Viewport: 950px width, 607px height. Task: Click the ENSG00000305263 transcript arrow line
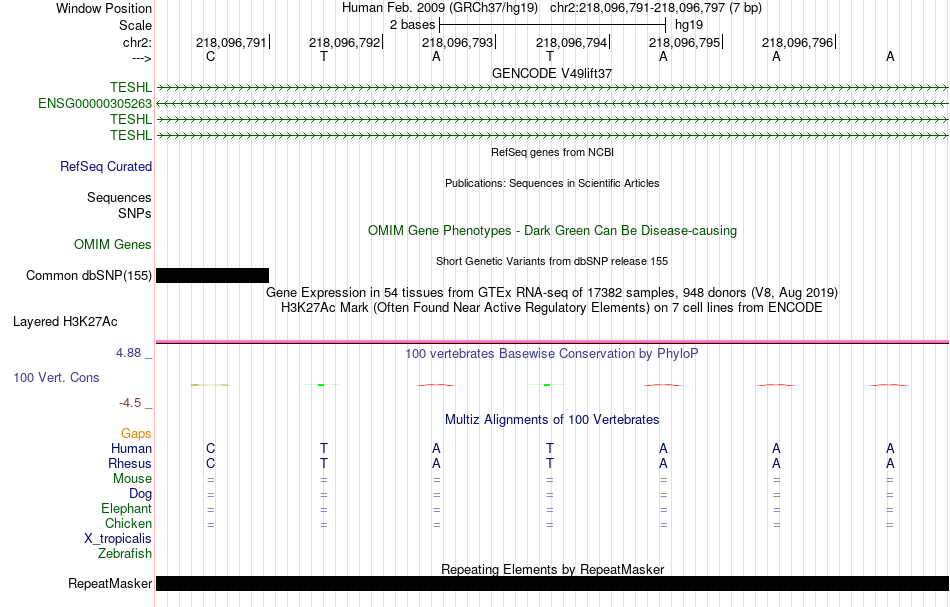(x=552, y=104)
